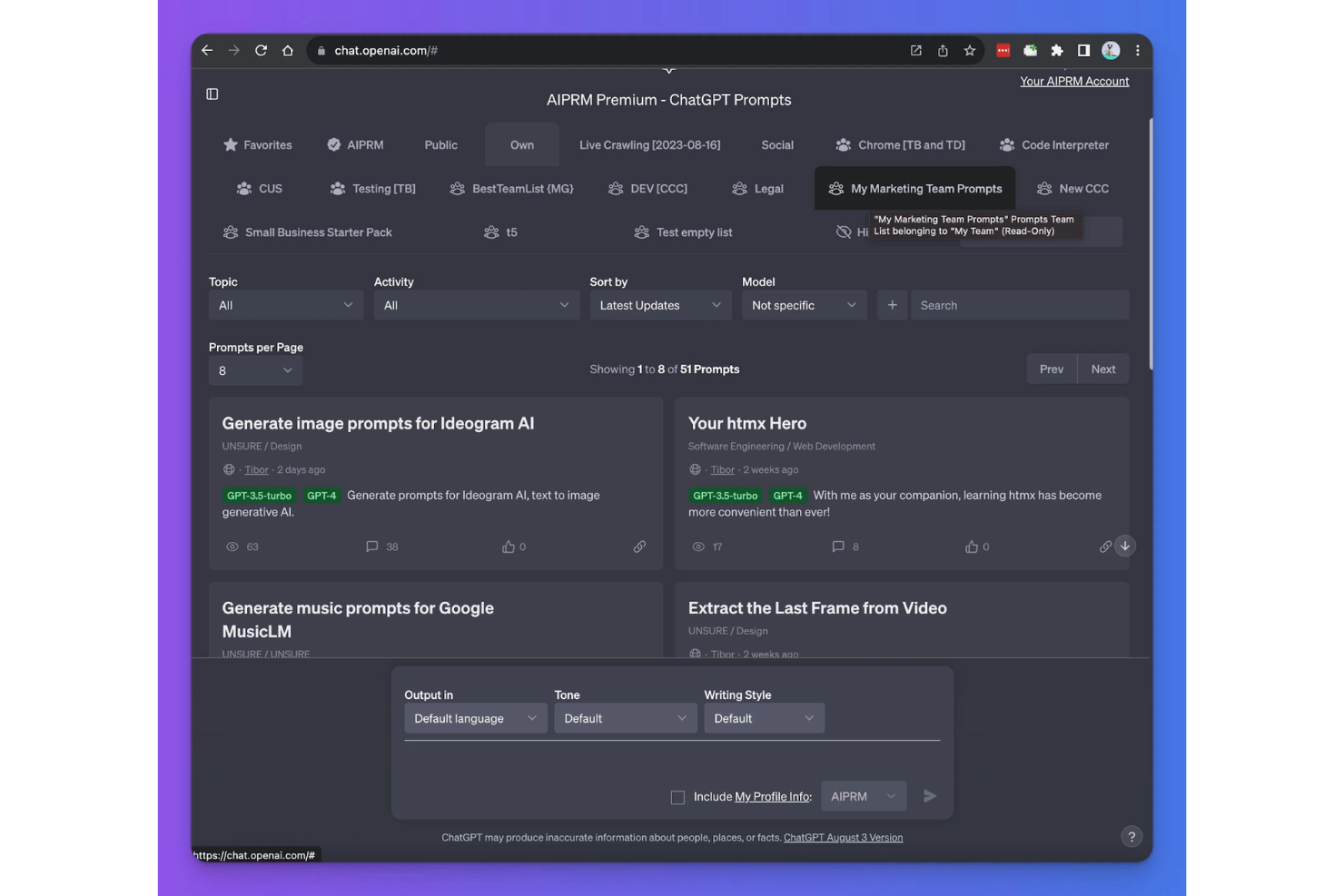Open comments on the Ideogram AI prompt card
This screenshot has width=1344, height=896.
[372, 546]
